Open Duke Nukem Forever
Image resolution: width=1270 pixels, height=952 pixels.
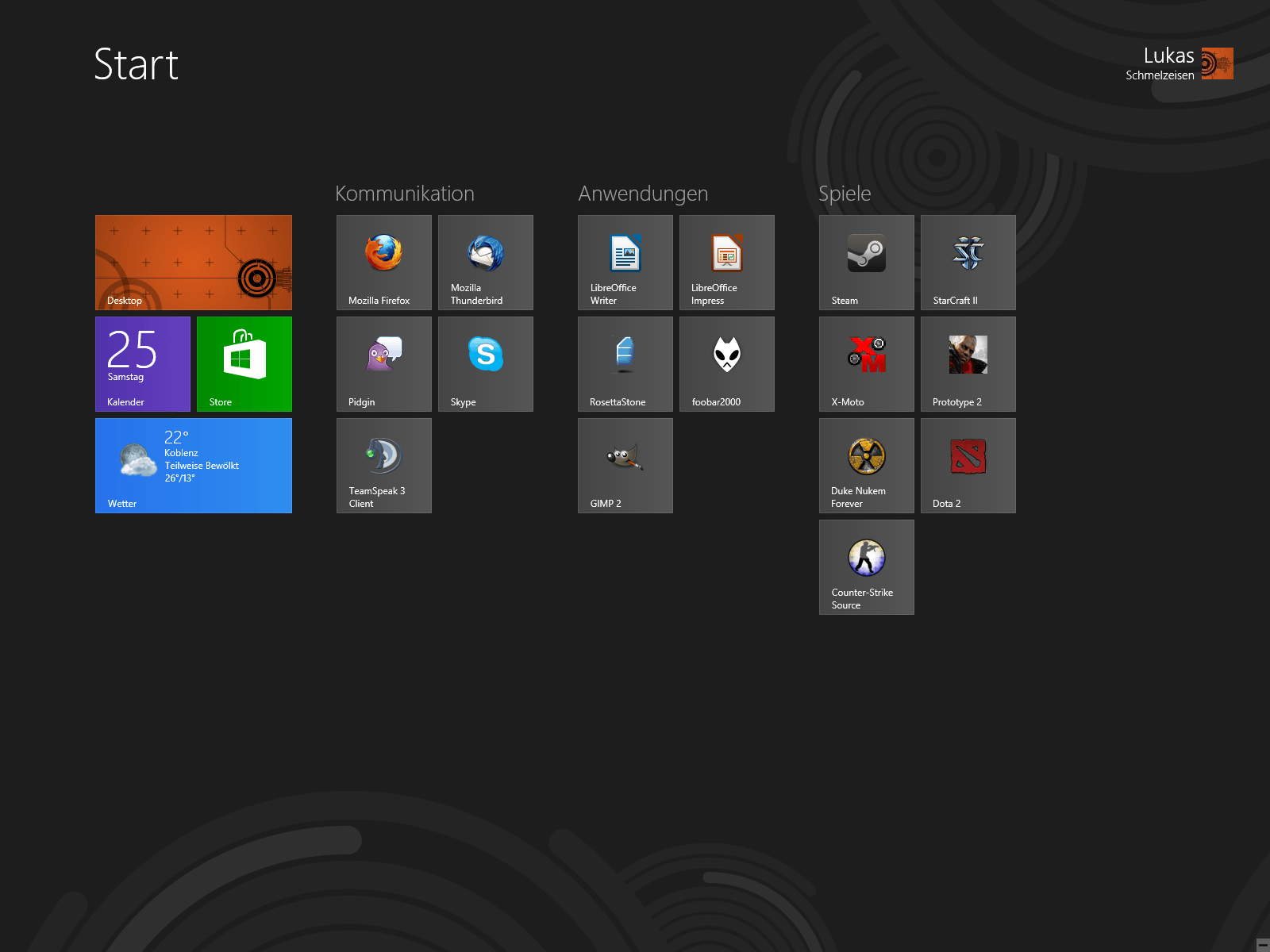click(x=866, y=465)
